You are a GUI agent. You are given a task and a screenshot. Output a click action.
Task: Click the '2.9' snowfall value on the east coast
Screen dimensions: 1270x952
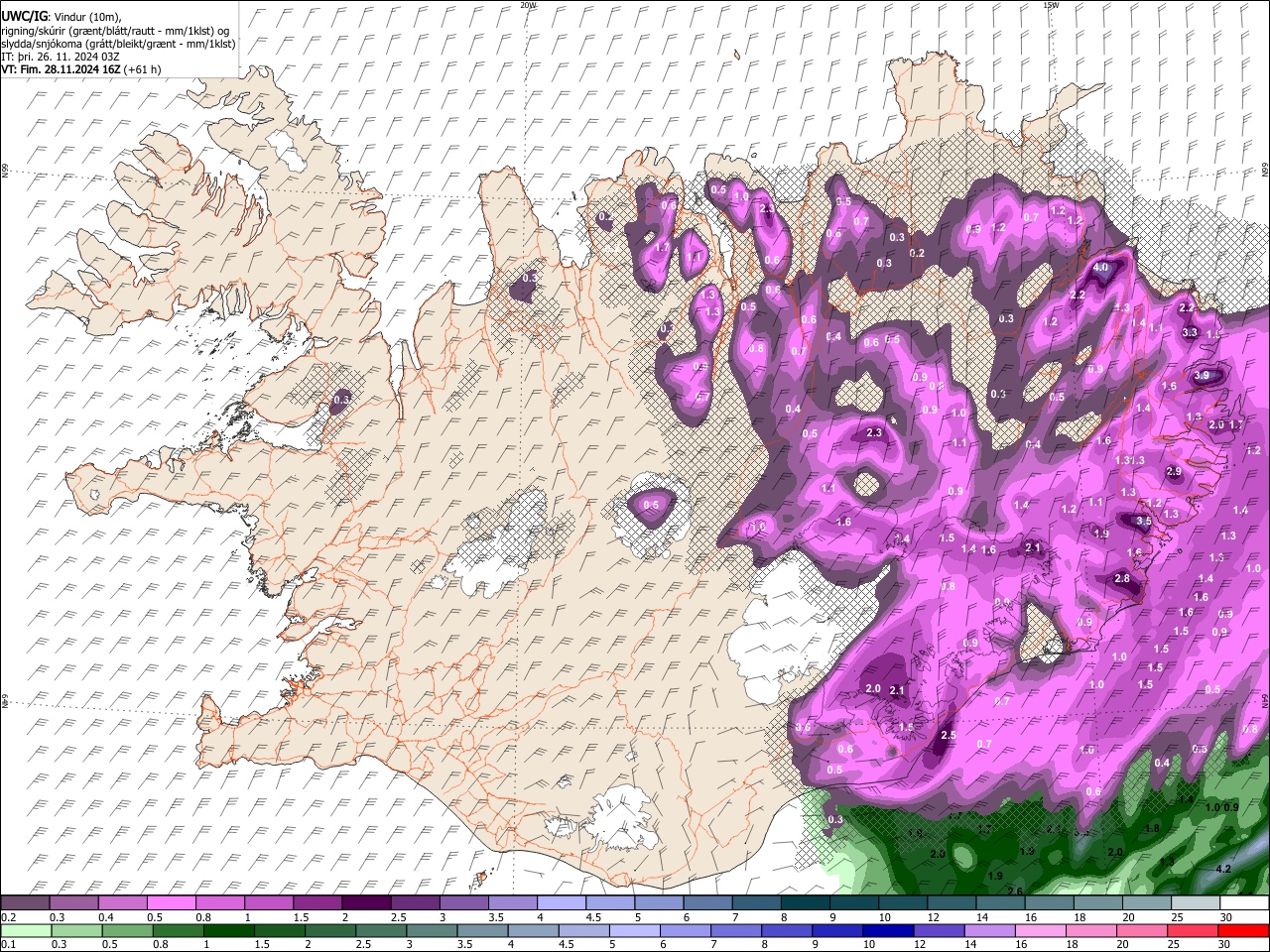(x=1174, y=471)
